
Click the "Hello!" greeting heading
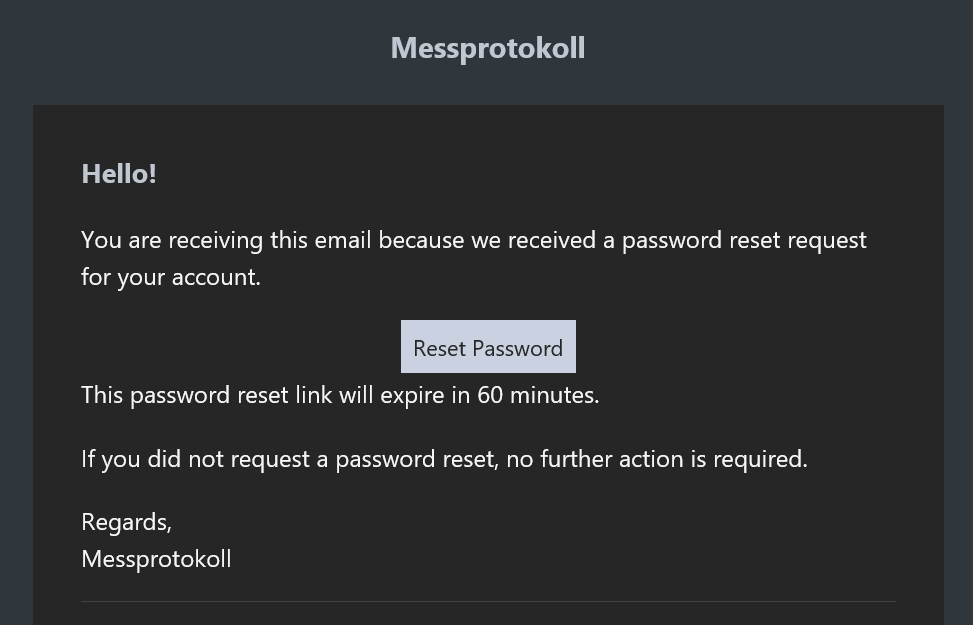(119, 173)
